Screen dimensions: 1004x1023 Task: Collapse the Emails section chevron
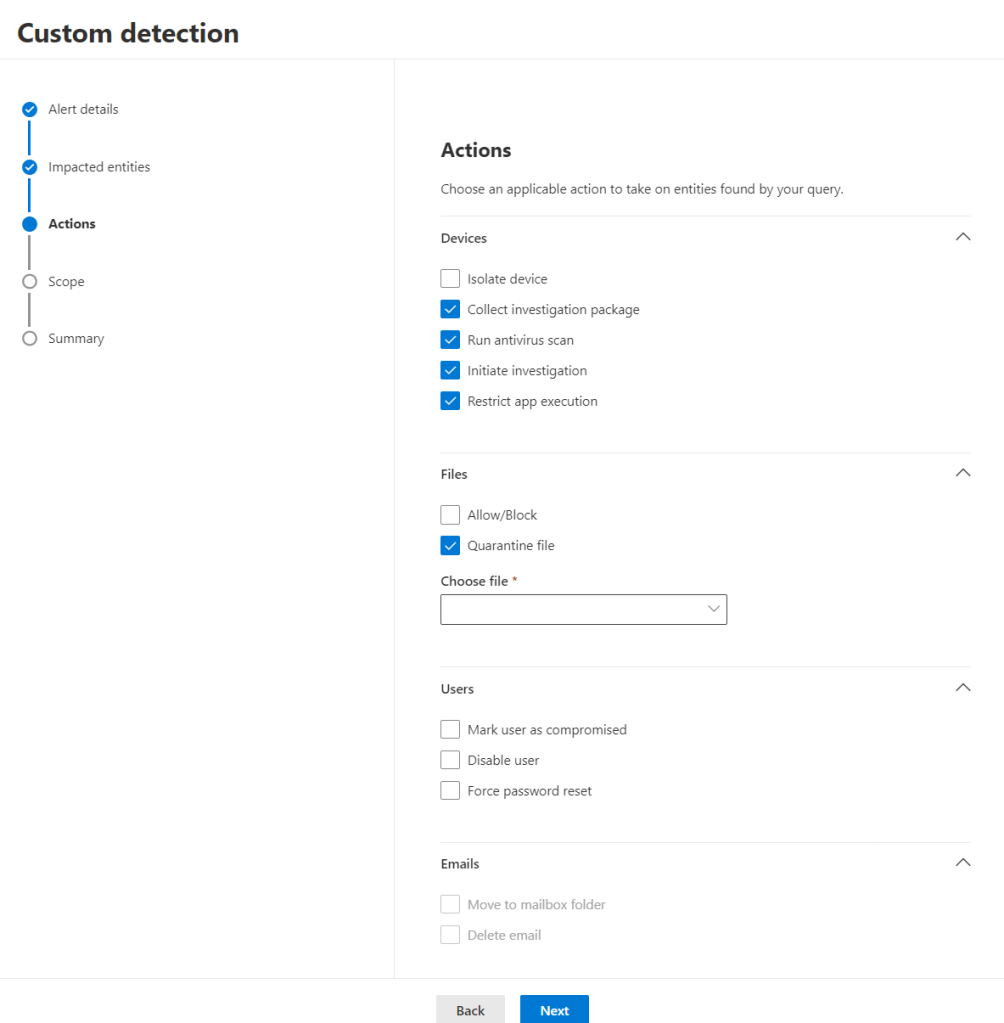coord(962,863)
